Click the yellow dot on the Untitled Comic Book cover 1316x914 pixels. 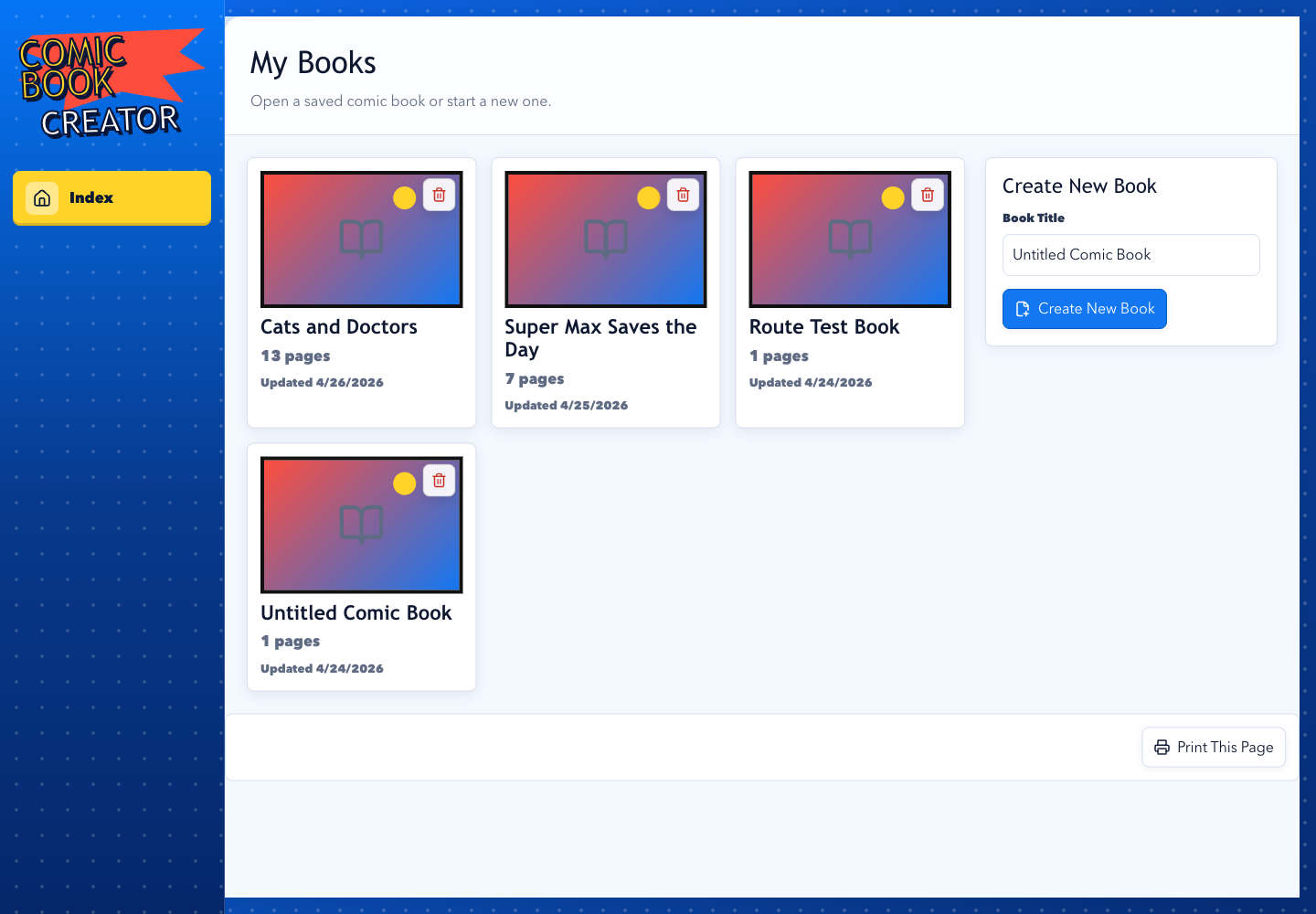[x=404, y=484]
